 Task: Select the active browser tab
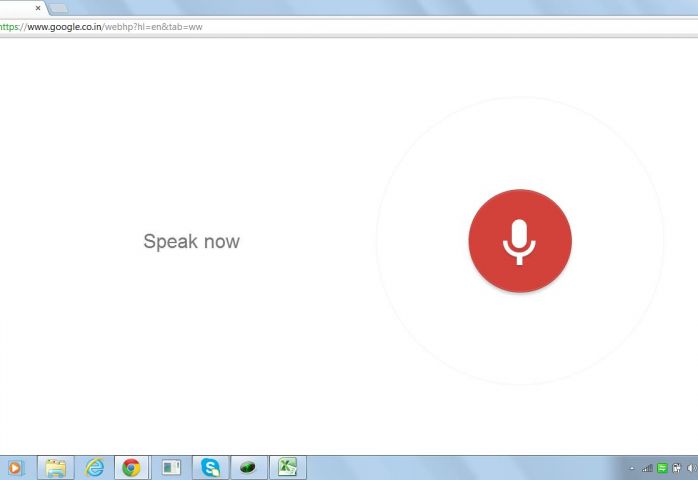(18, 8)
